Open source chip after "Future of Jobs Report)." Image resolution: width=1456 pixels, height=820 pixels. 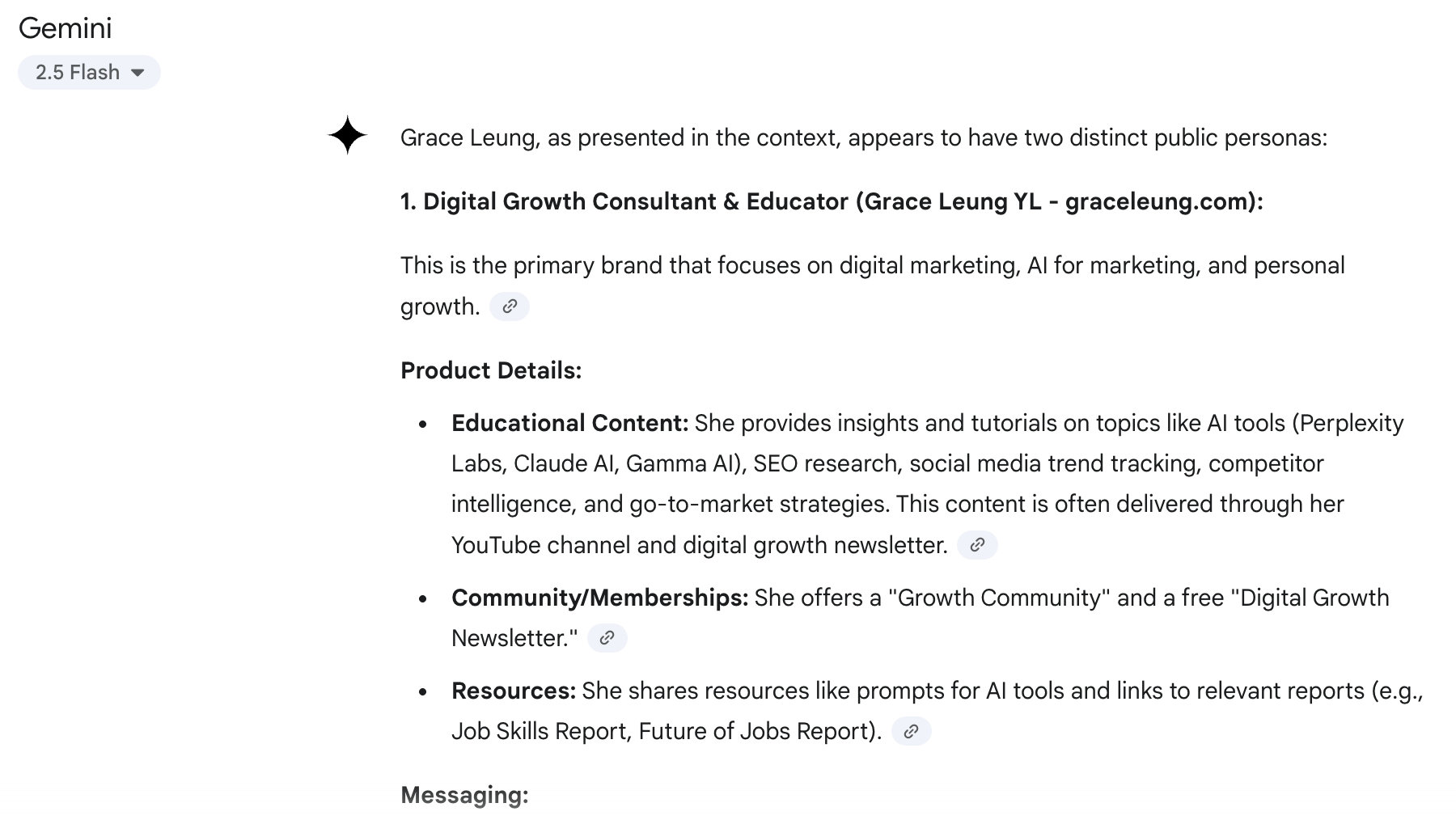point(911,731)
